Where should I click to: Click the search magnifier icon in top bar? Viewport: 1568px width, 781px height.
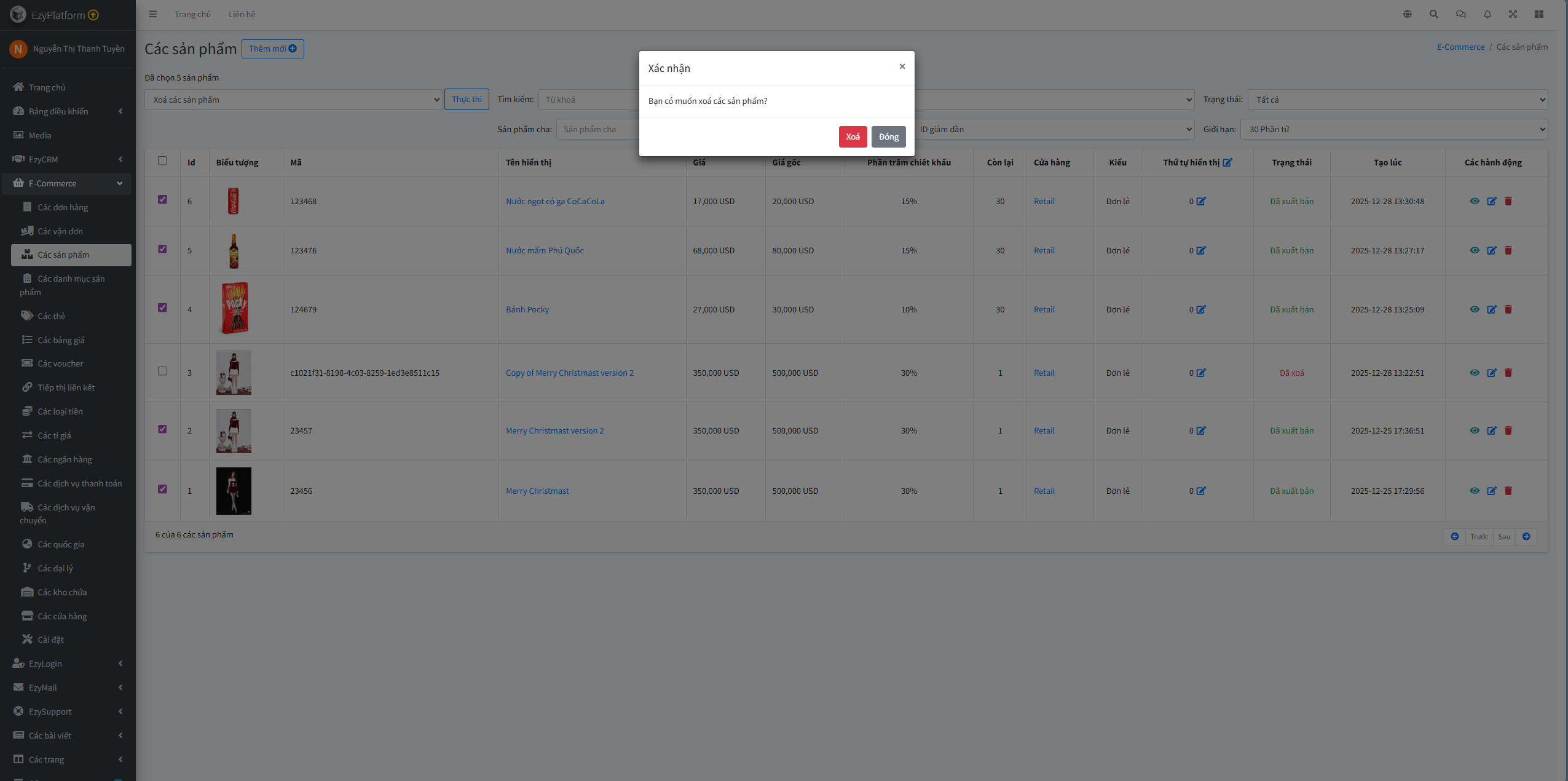click(x=1433, y=14)
